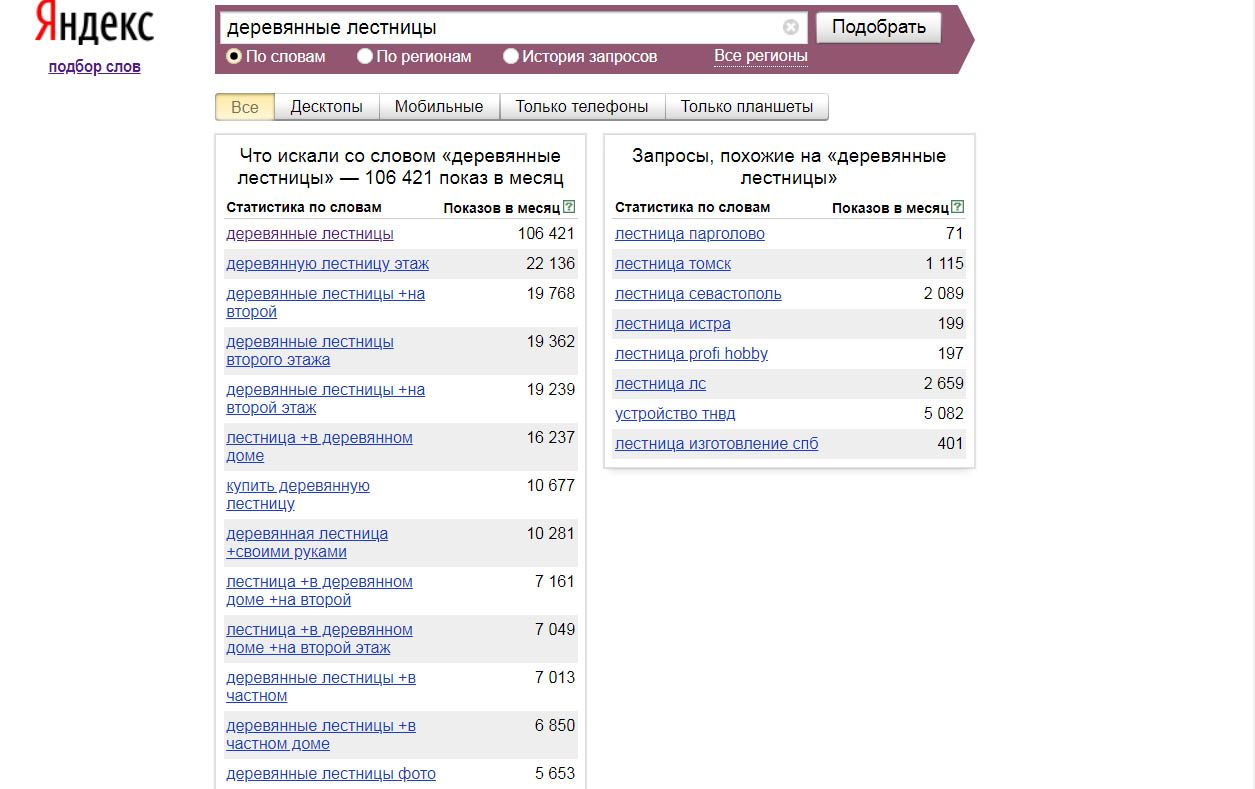Viewport: 1255px width, 789px height.
Task: Click the 2 659 impressions value
Action: 944,384
